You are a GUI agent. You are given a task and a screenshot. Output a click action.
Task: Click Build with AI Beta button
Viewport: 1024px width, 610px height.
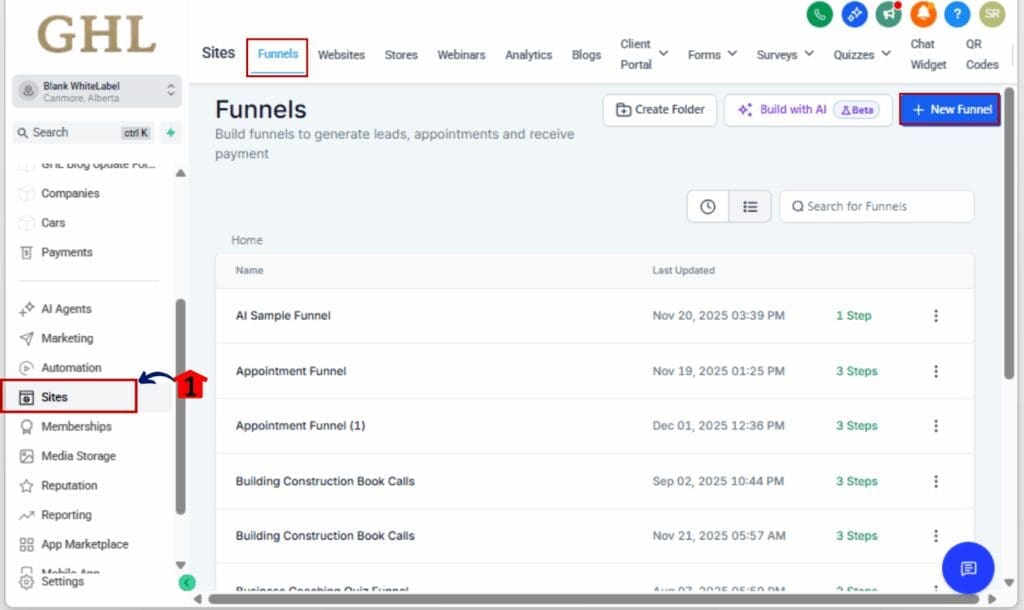point(808,110)
